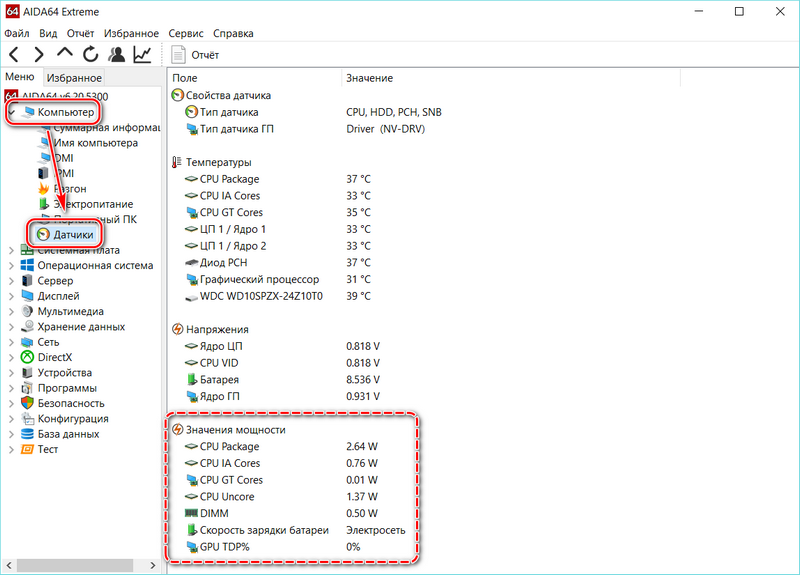Select Имя компьютера in tree
This screenshot has width=800, height=575.
(95, 143)
